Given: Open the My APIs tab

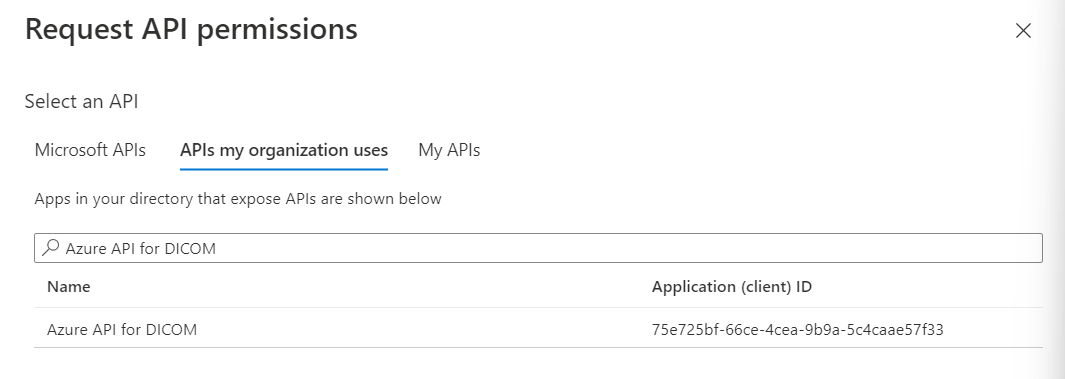Looking at the screenshot, I should click(449, 150).
